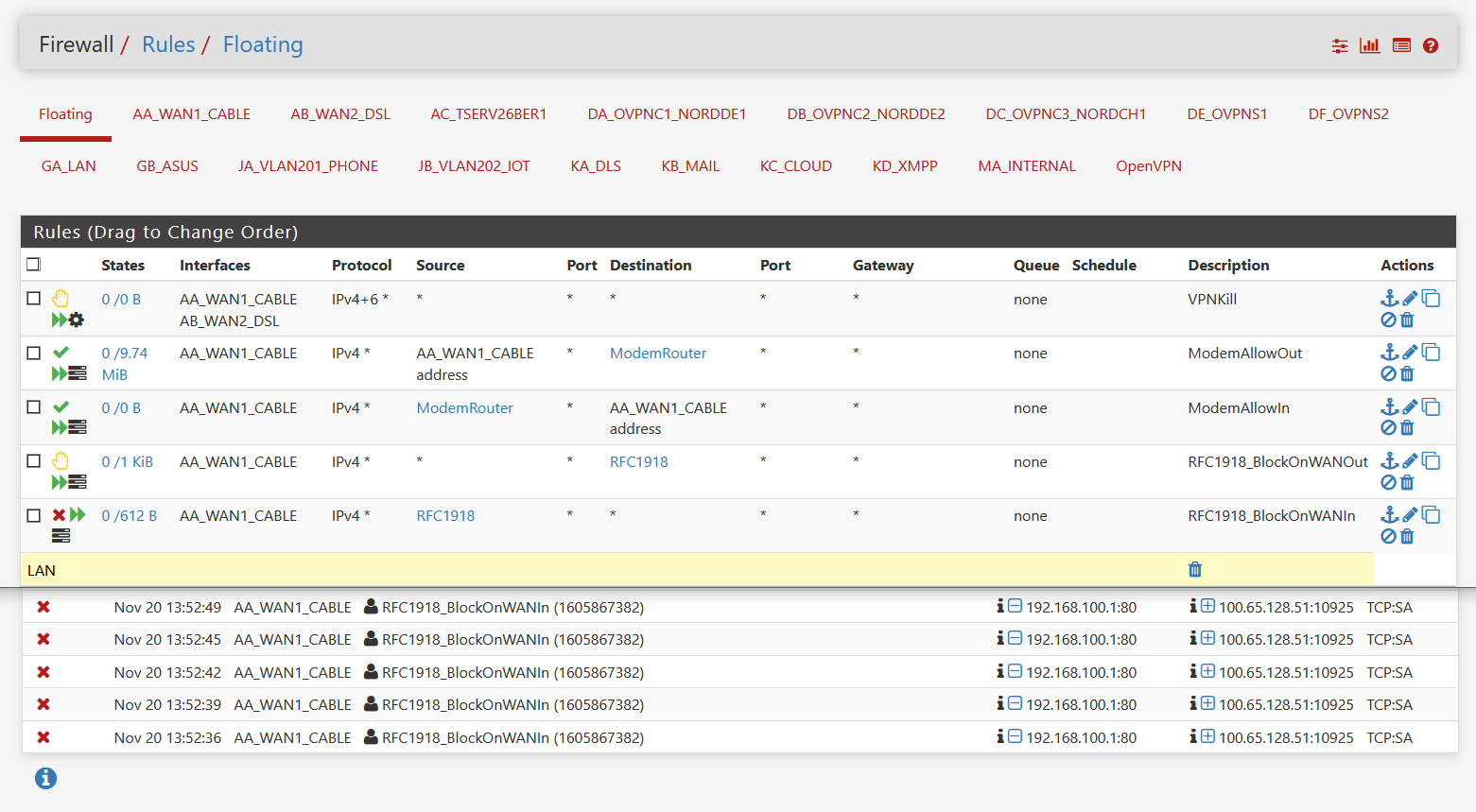Click user icon on 13:52:36 log entry
Viewport: 1476px width, 812px height.
point(371,737)
